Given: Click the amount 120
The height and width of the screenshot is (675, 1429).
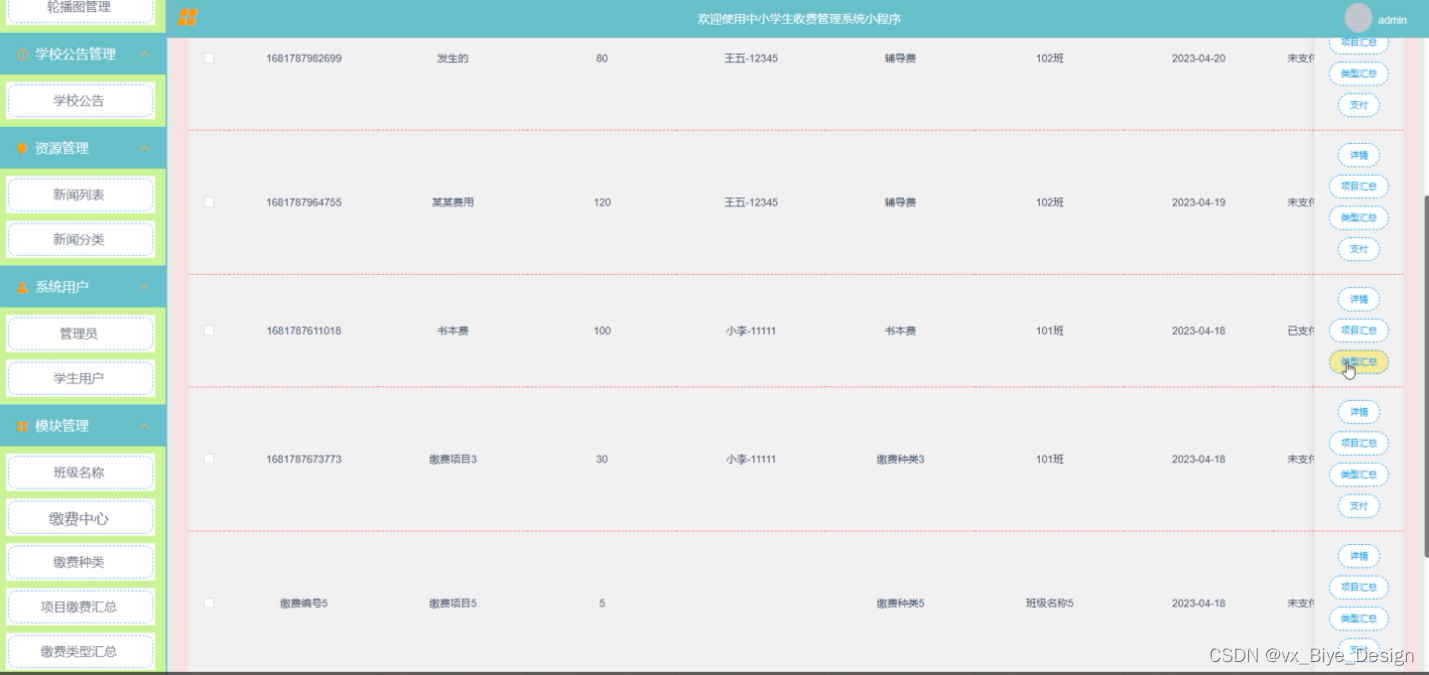Looking at the screenshot, I should (x=602, y=202).
